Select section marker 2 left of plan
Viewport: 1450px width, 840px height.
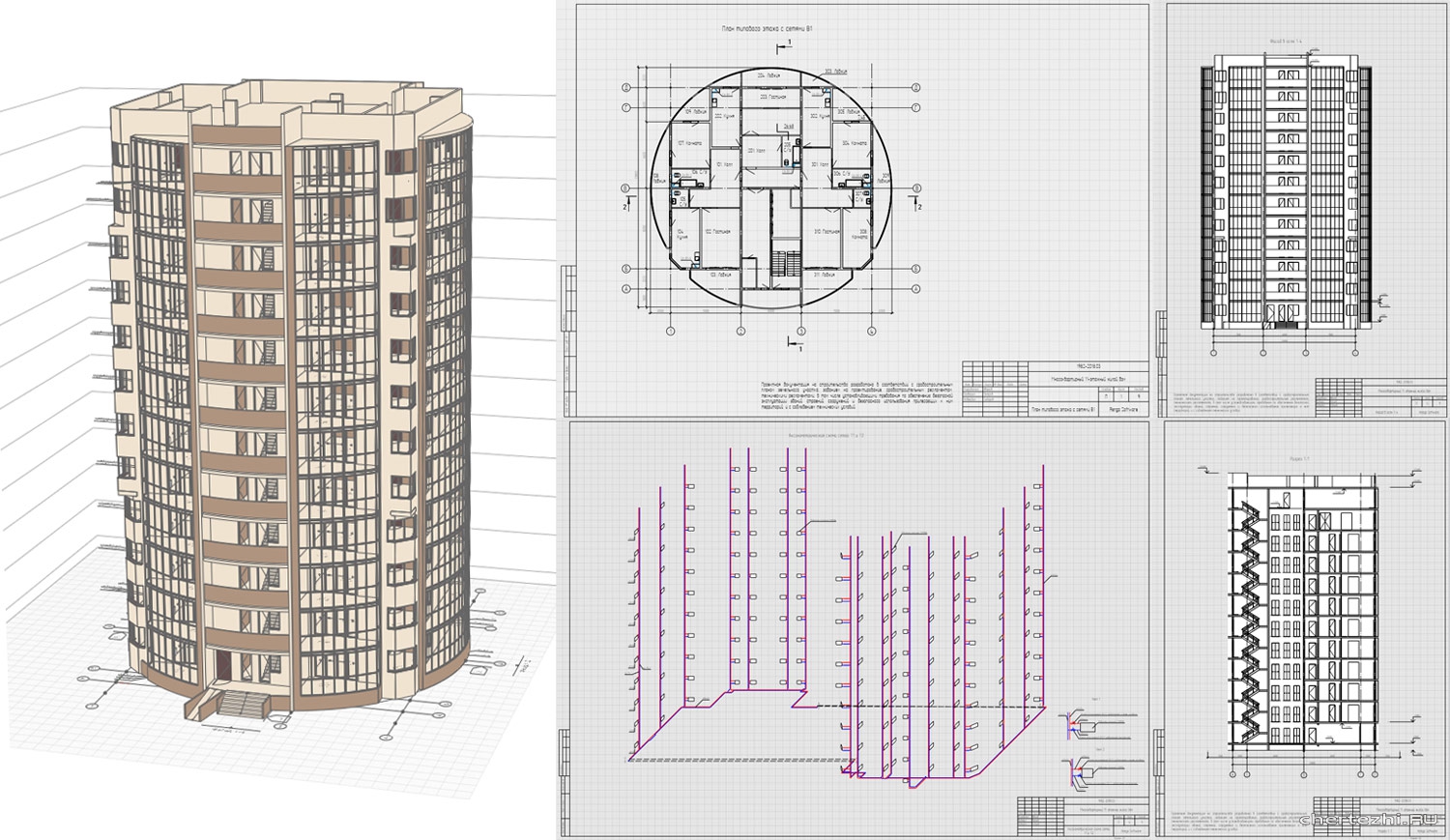(x=624, y=205)
